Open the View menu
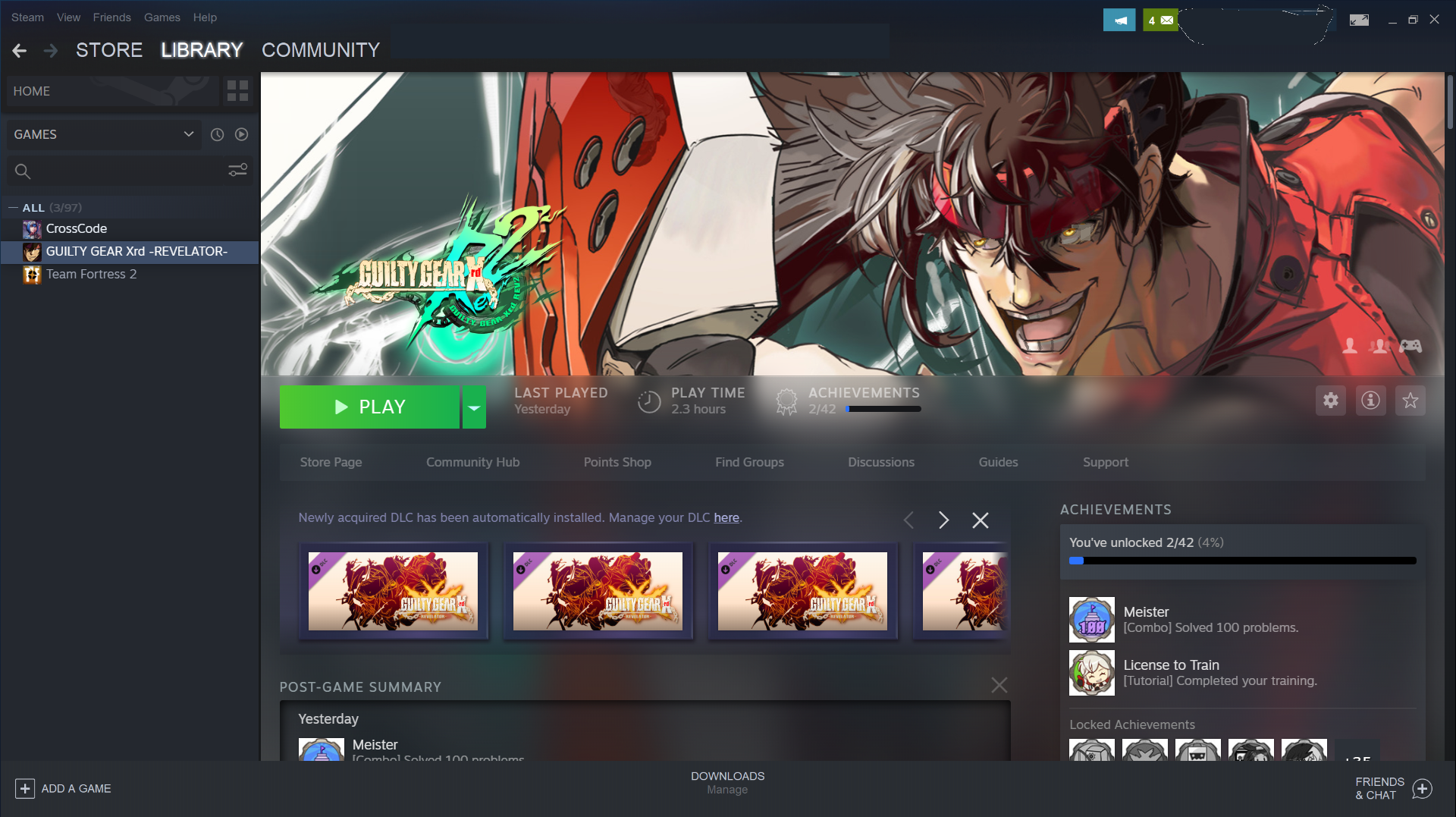The width and height of the screenshot is (1456, 817). (68, 17)
